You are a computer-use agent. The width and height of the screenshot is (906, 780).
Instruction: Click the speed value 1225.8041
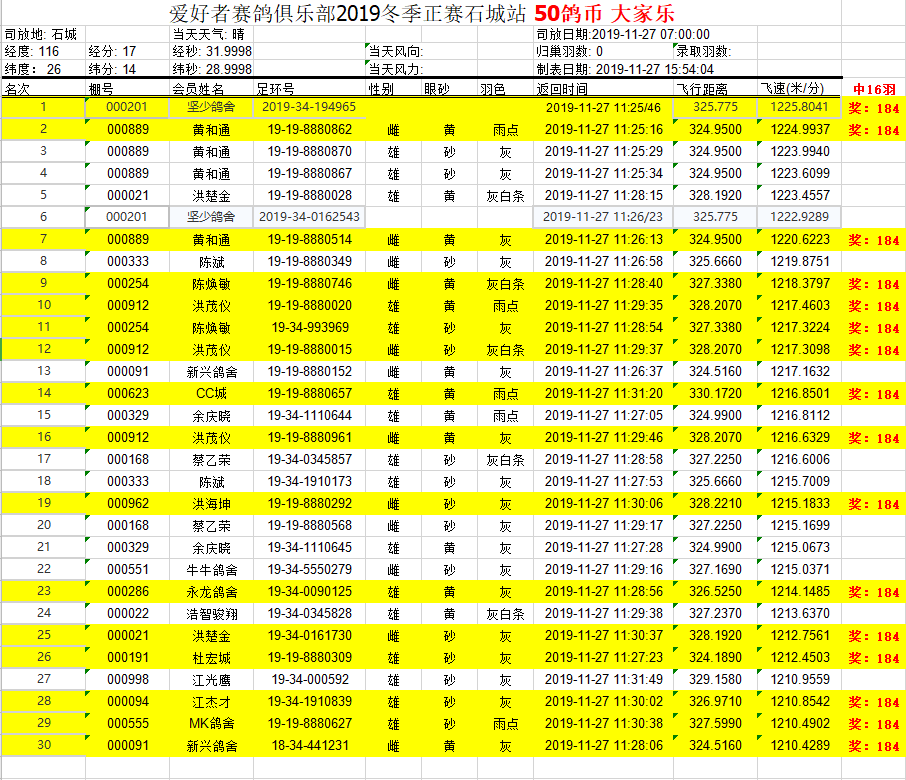[800, 107]
